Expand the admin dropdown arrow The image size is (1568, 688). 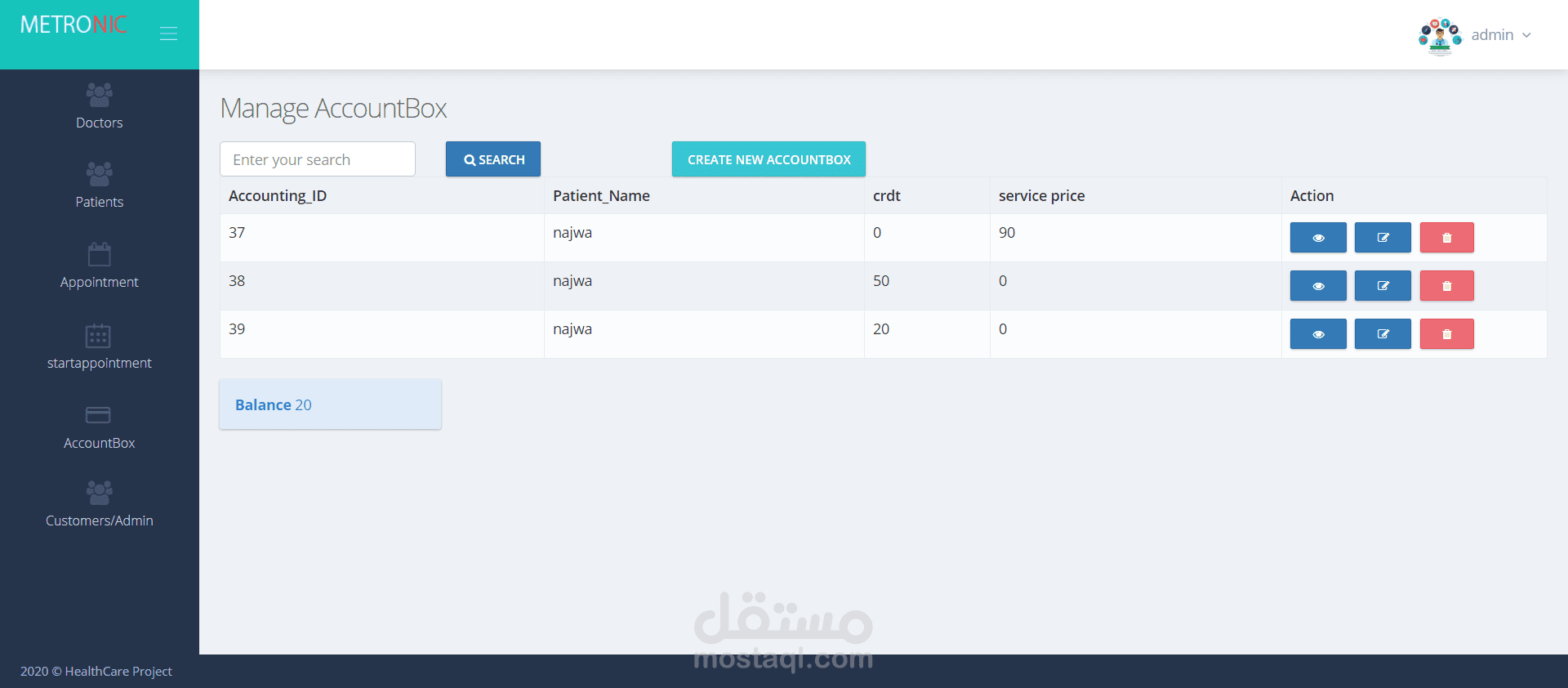(x=1526, y=35)
